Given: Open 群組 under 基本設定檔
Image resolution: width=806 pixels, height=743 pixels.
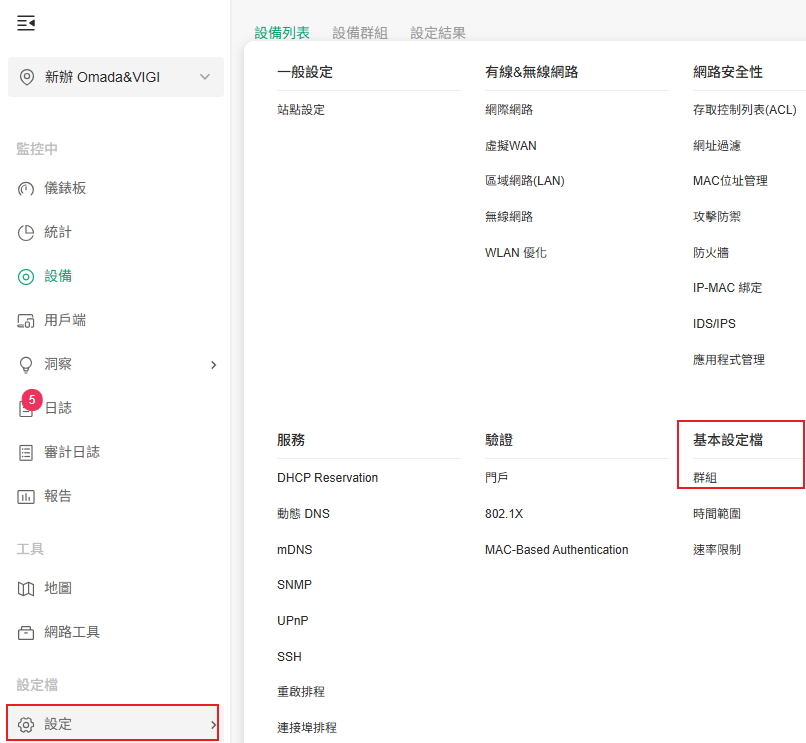Looking at the screenshot, I should point(705,478).
